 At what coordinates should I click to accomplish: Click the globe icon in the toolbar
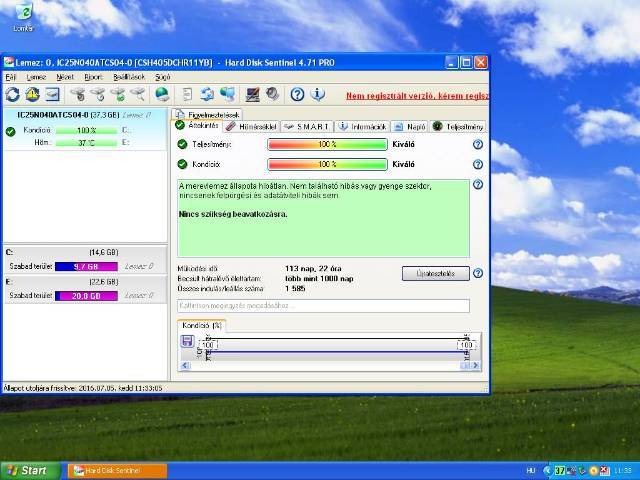[x=162, y=95]
